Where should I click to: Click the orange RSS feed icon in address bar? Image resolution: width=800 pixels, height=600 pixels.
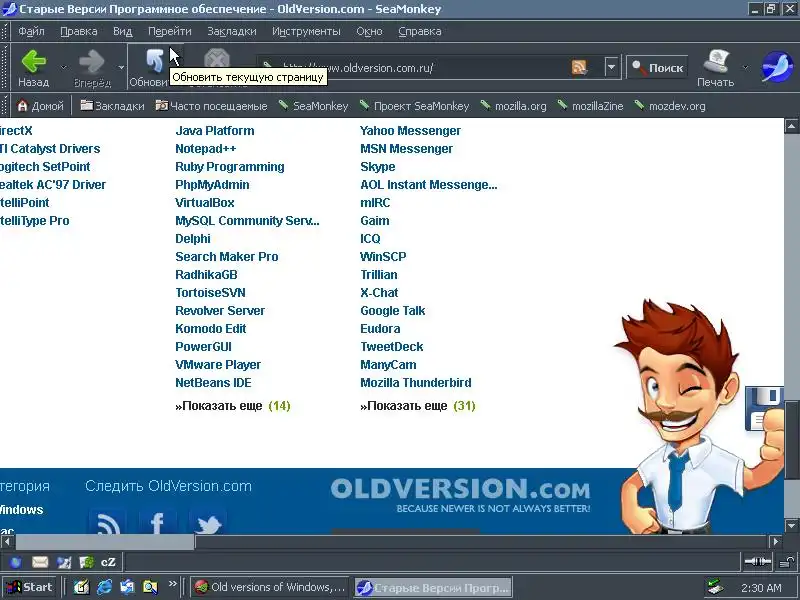(580, 67)
